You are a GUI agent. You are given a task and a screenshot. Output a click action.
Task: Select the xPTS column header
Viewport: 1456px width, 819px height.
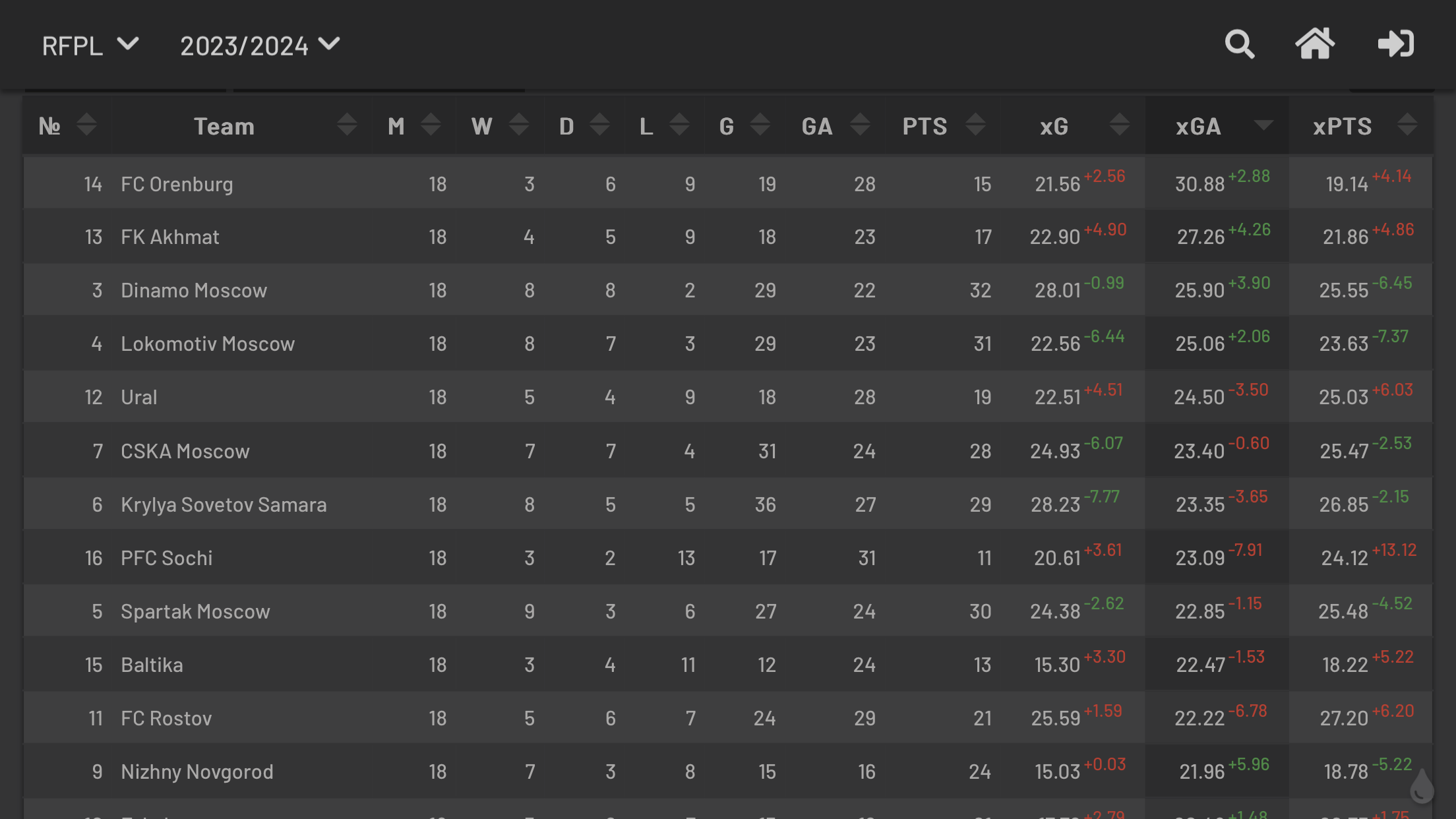(1343, 126)
